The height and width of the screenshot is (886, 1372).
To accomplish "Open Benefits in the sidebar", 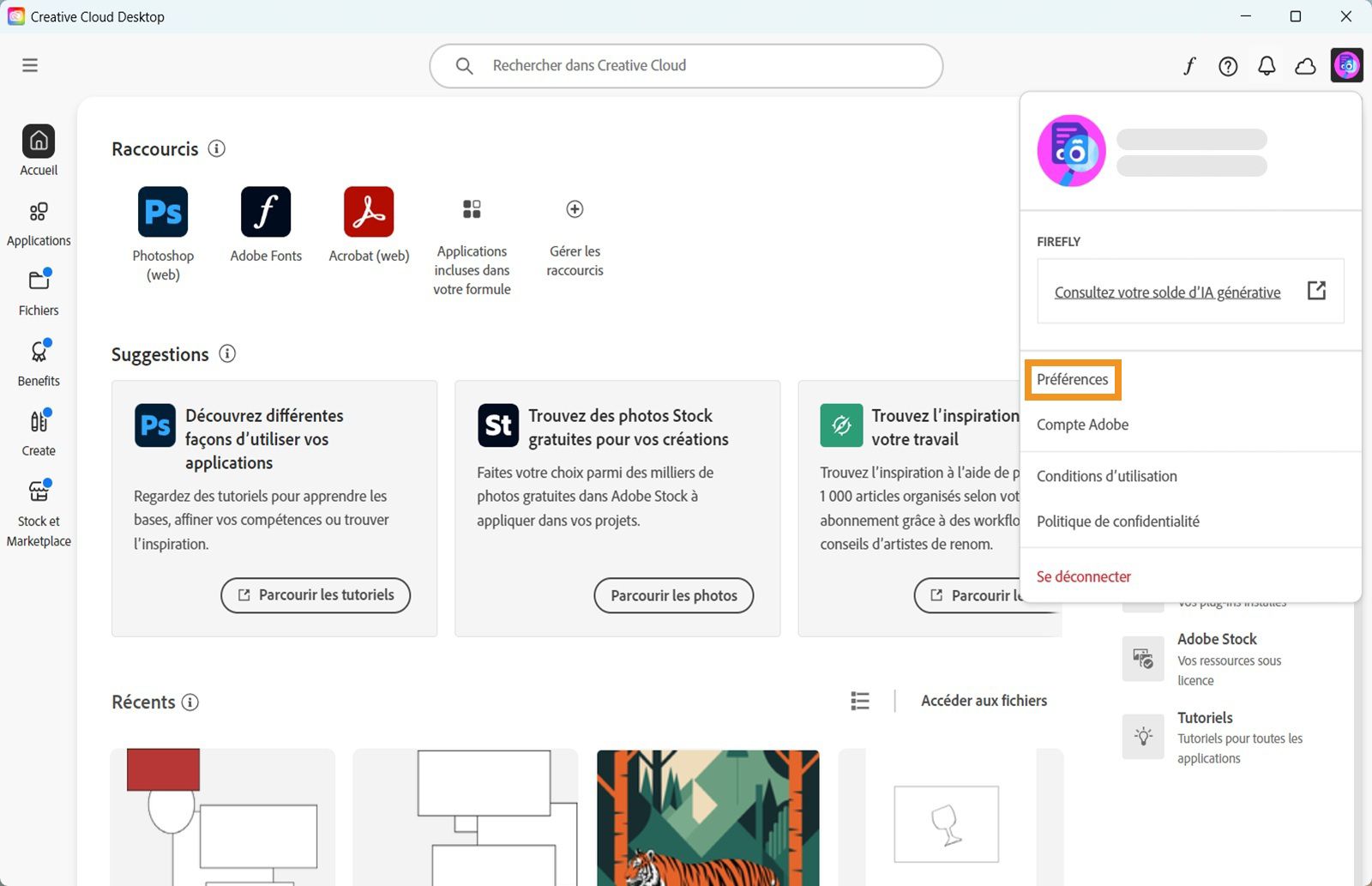I will [x=39, y=363].
